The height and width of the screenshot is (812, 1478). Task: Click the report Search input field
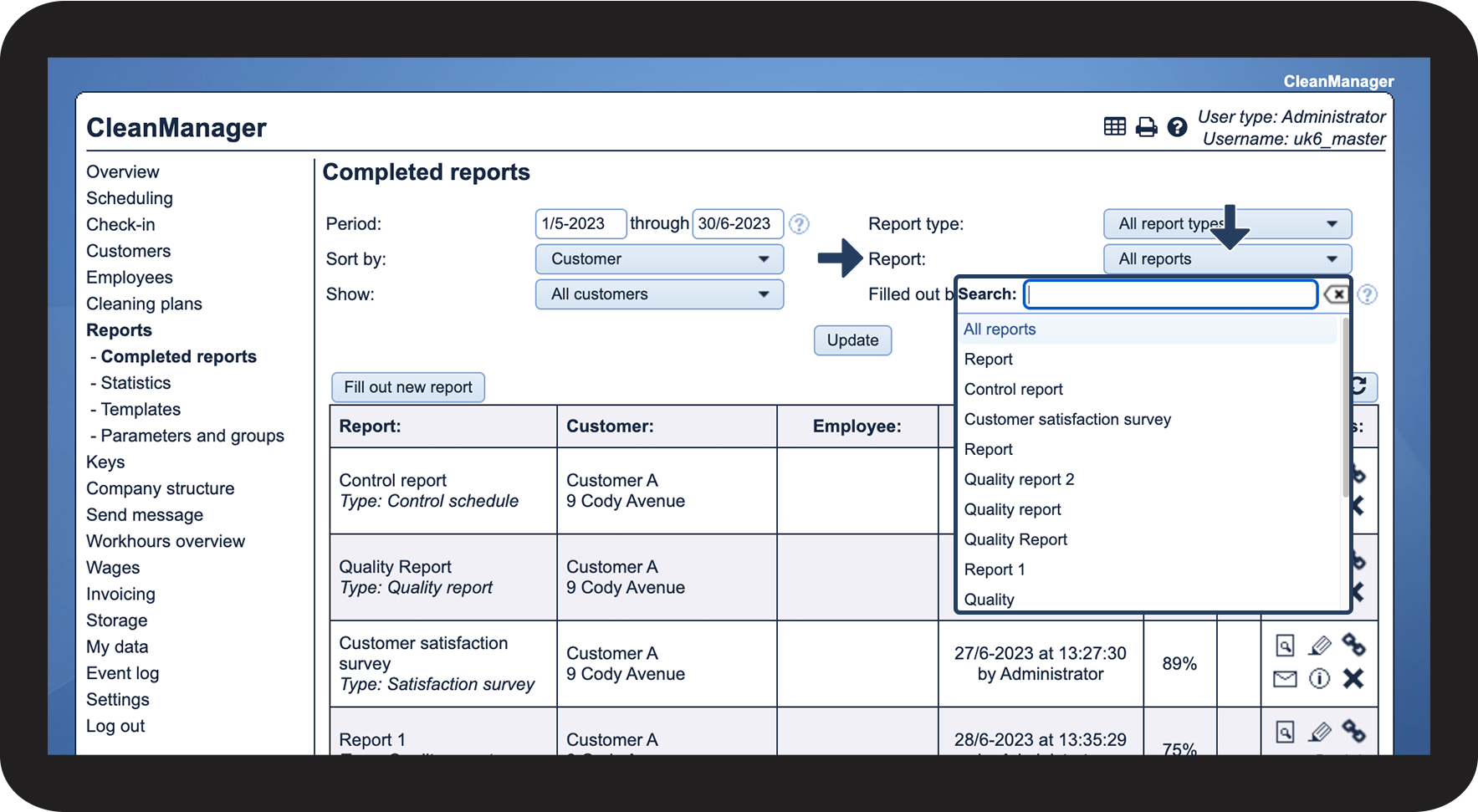[1170, 294]
